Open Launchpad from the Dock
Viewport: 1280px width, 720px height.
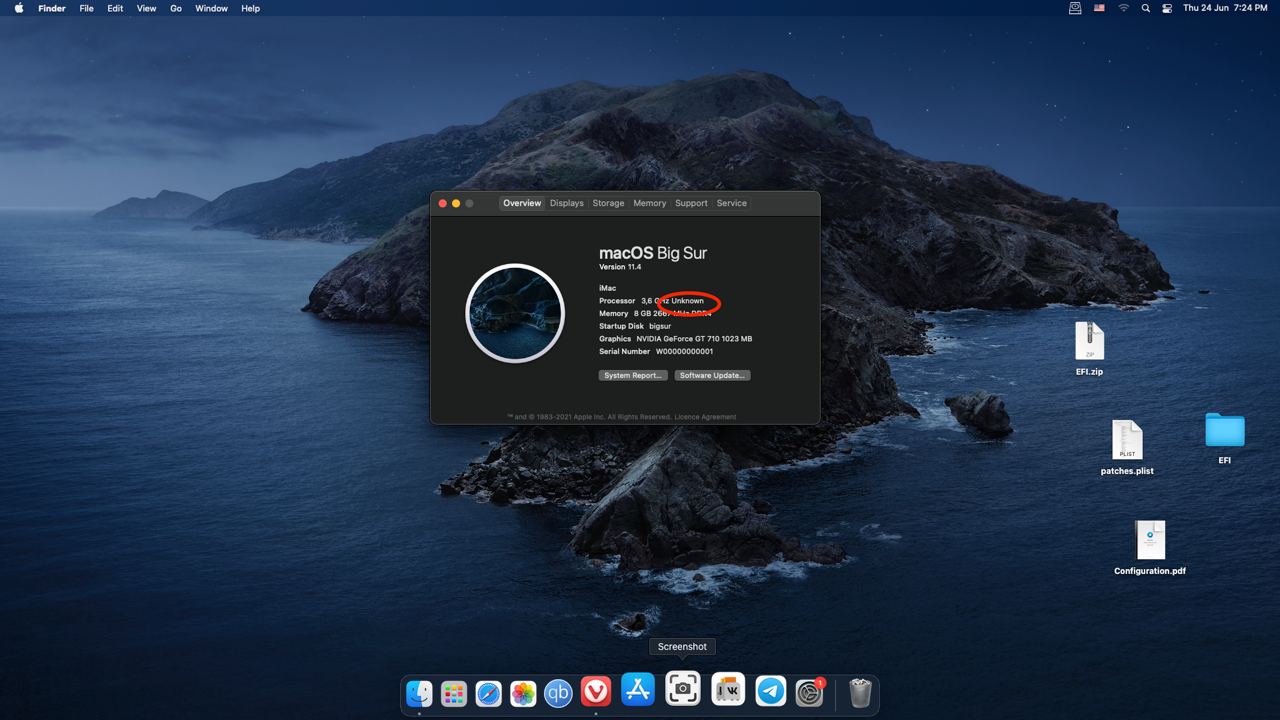(x=454, y=693)
